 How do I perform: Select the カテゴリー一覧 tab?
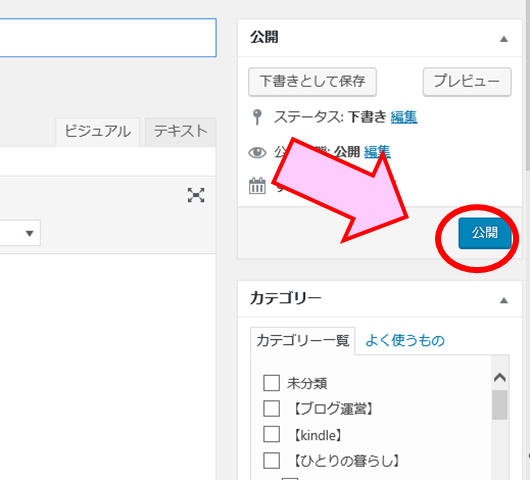pyautogui.click(x=303, y=340)
